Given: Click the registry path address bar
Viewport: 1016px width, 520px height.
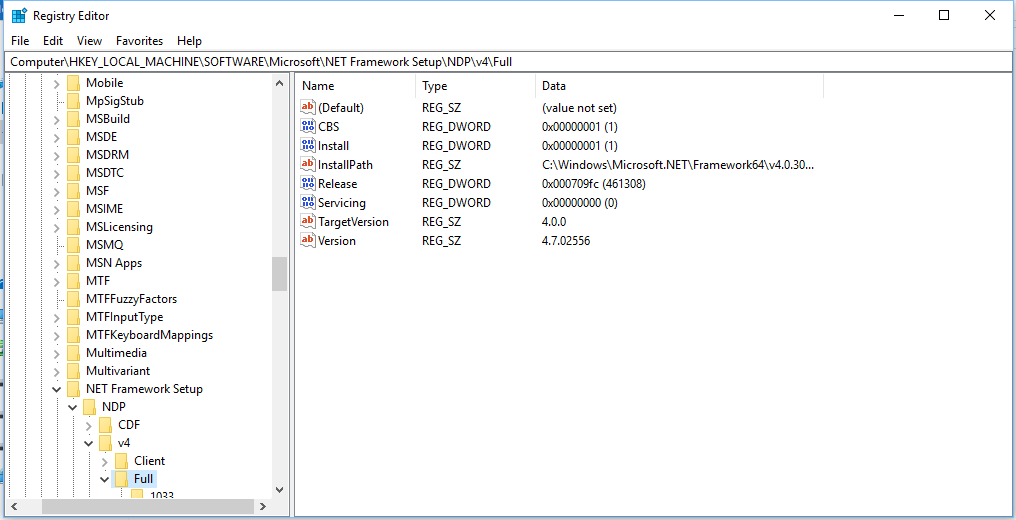Looking at the screenshot, I should click(x=508, y=62).
